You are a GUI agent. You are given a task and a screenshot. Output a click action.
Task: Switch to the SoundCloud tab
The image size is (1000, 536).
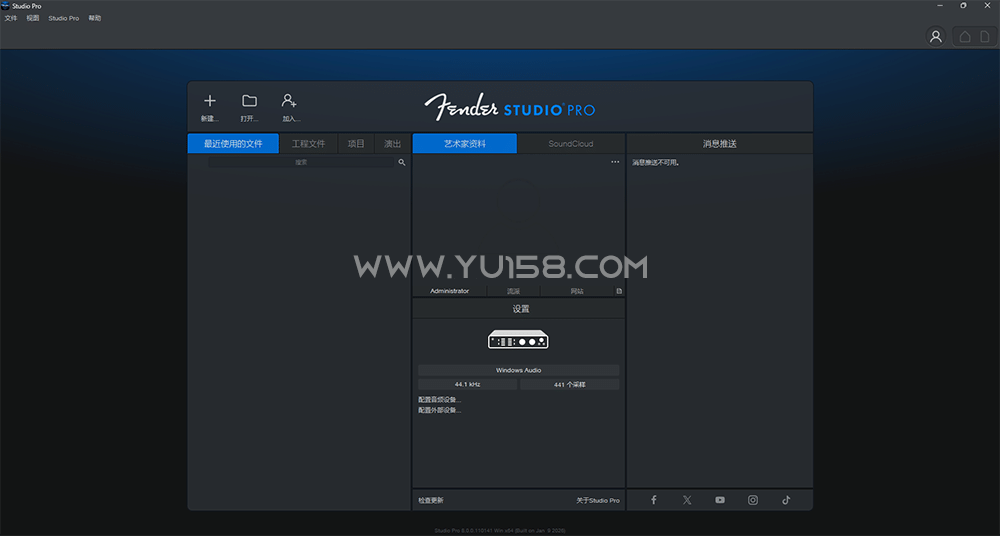pos(571,144)
